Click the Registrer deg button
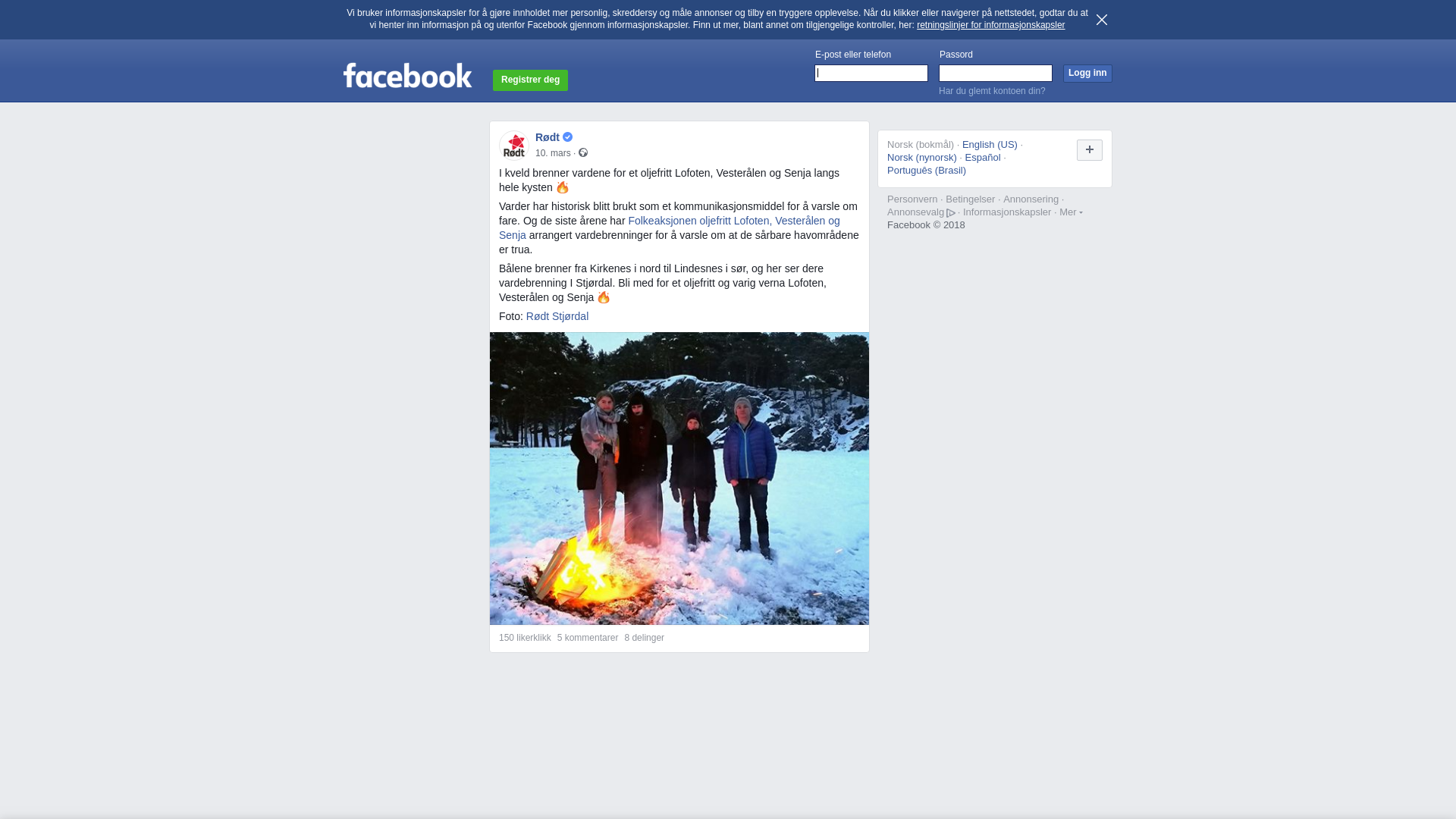 coord(530,80)
